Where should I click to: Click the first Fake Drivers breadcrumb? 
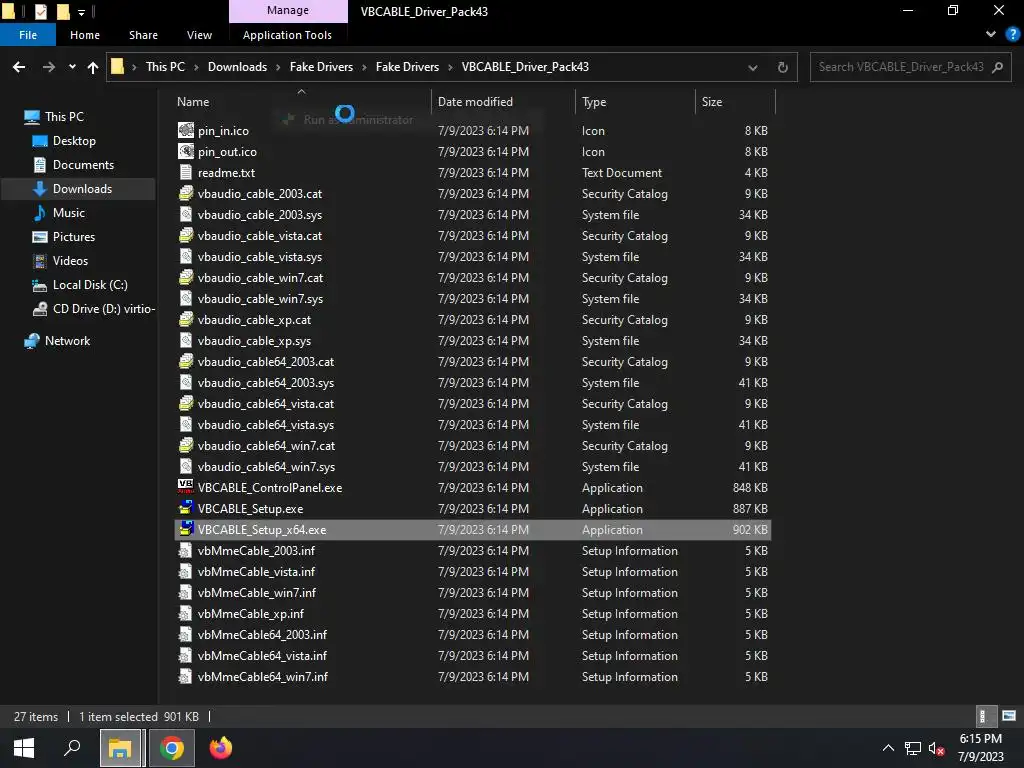point(321,67)
